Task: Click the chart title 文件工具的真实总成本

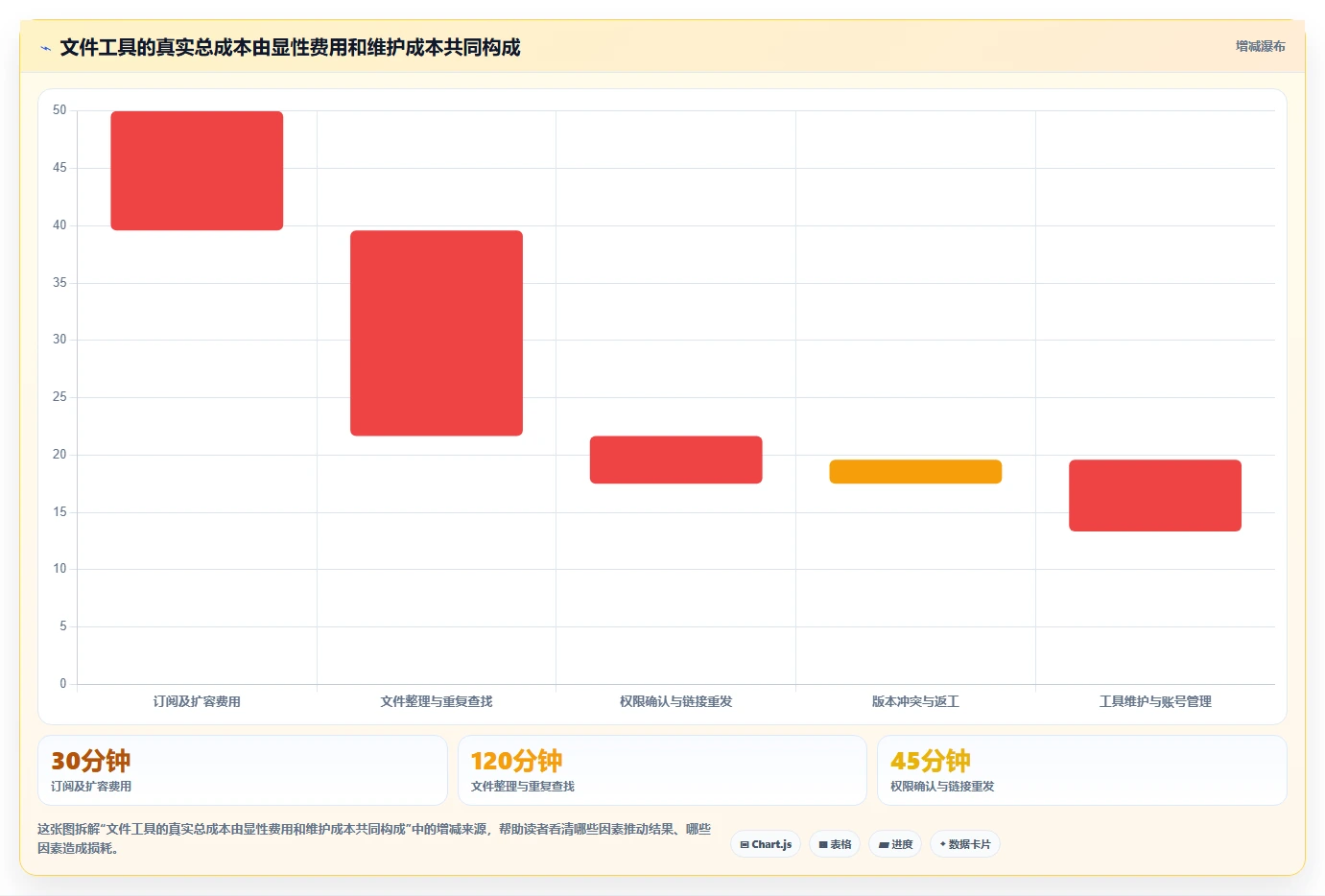Action: click(x=290, y=47)
